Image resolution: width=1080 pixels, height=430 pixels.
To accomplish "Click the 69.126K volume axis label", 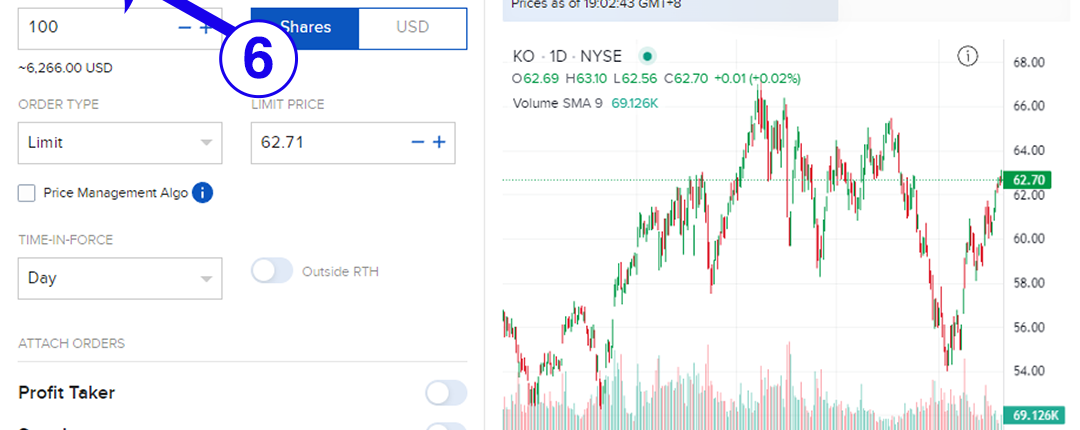I will (x=1035, y=415).
